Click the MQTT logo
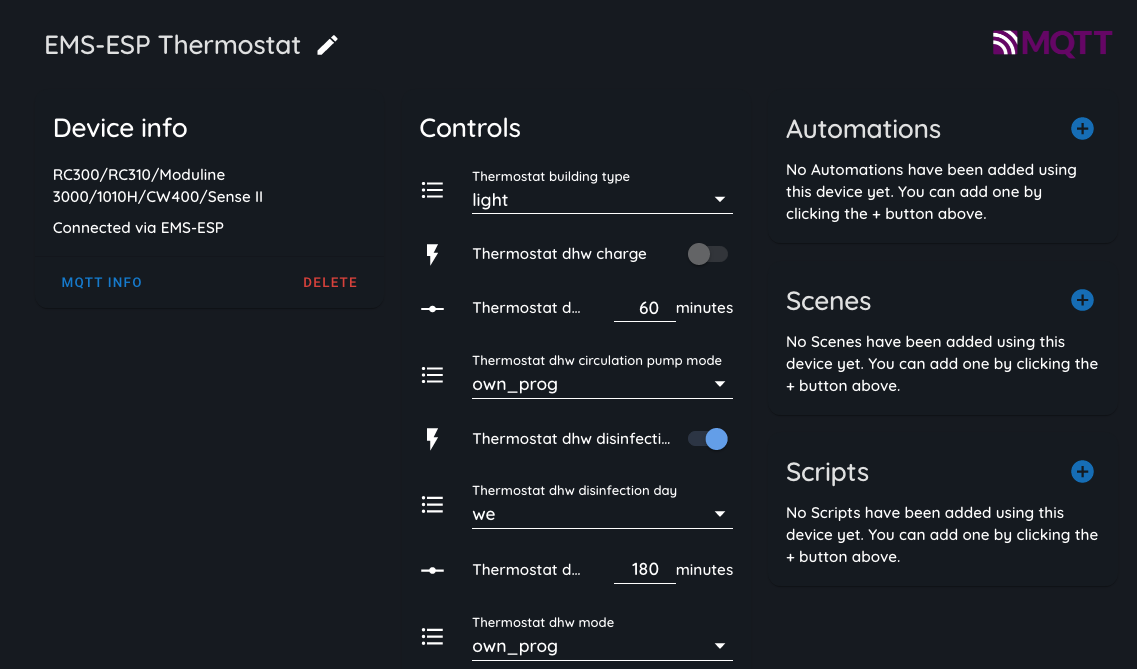 pos(1052,43)
